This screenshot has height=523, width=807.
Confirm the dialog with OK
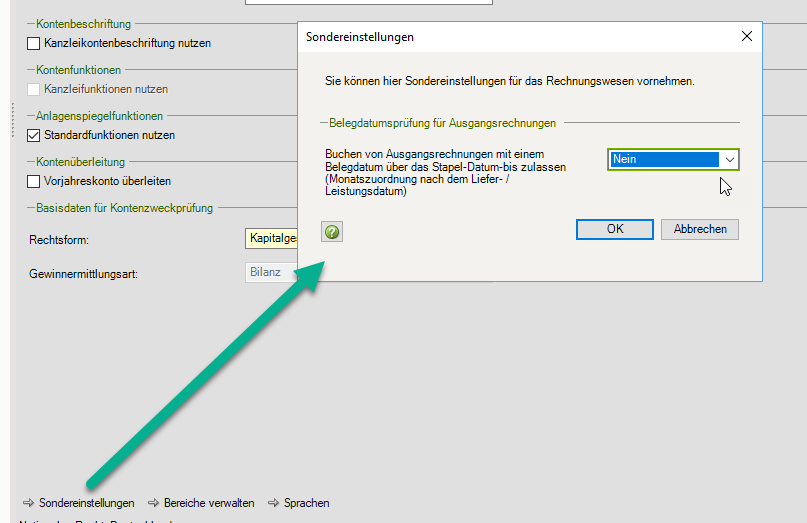click(x=614, y=229)
